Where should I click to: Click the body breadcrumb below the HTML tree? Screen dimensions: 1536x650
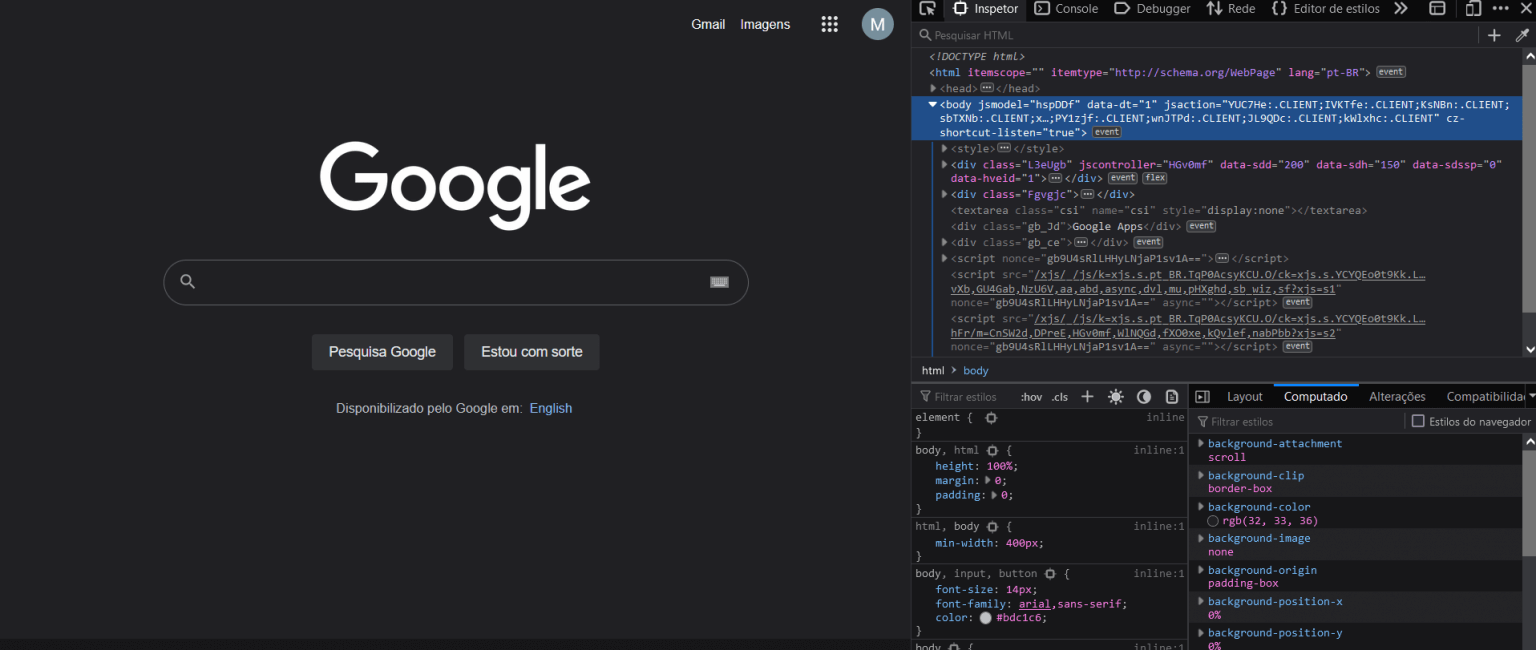(975, 370)
